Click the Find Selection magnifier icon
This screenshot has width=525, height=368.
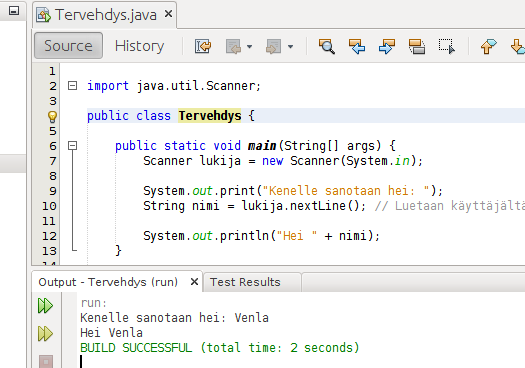point(327,46)
